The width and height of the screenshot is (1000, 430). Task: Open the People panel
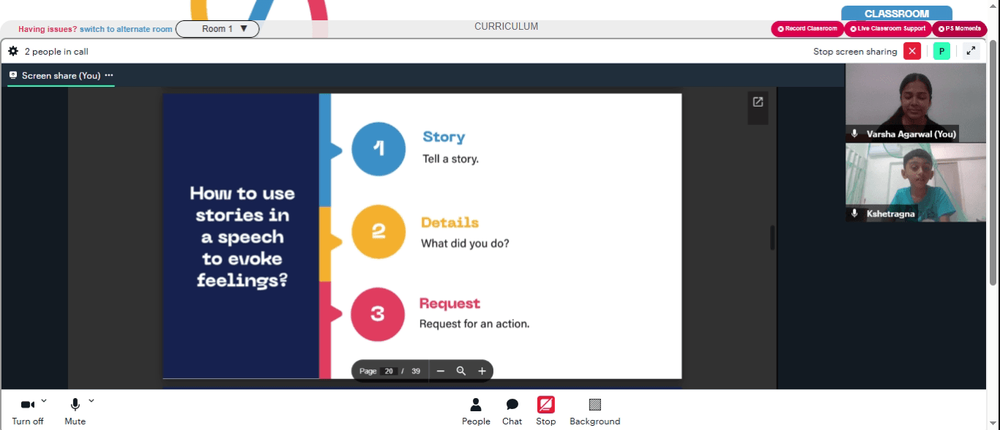[476, 411]
